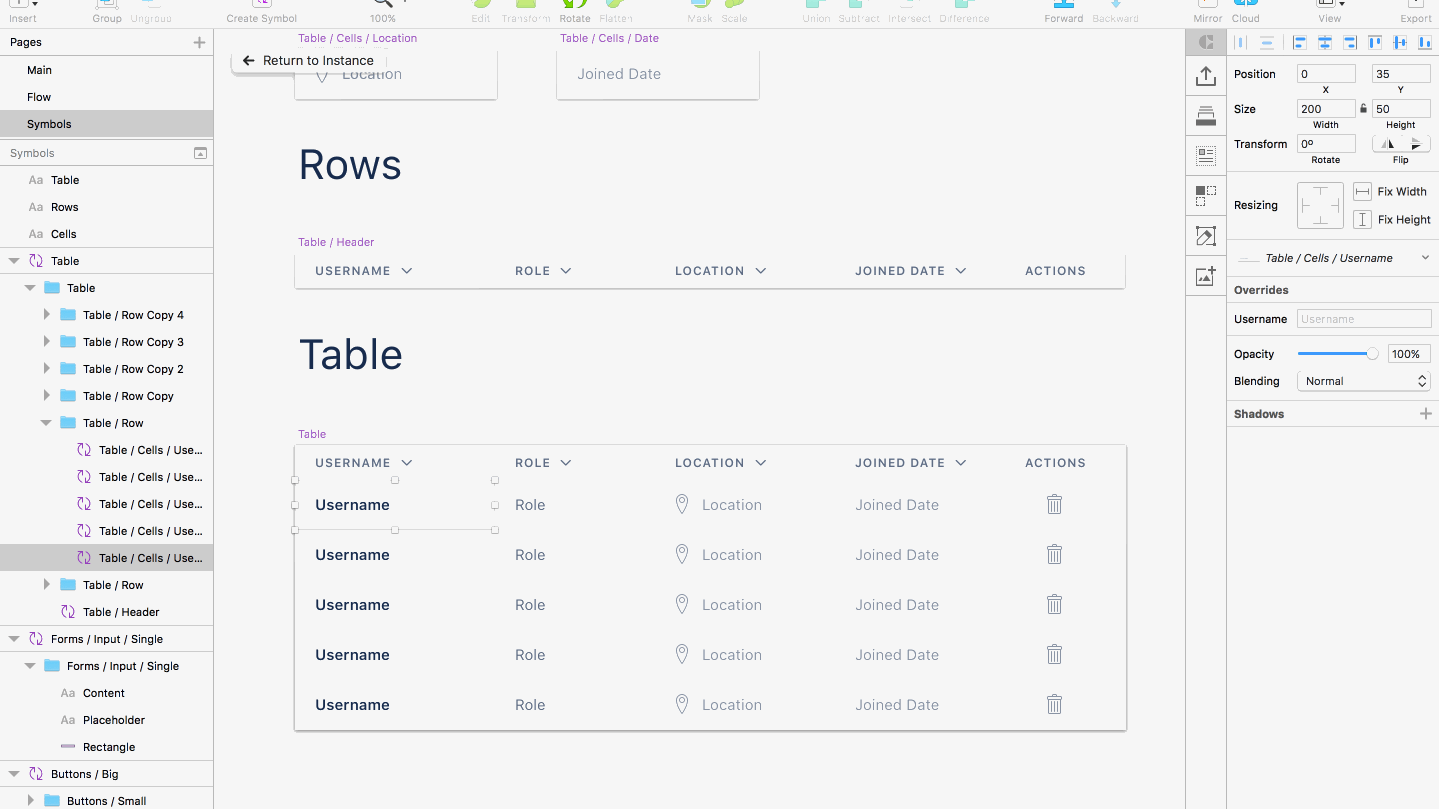Open the Craft stacked layers icon
Screen dimensions: 1439x809
pyautogui.click(x=1206, y=116)
